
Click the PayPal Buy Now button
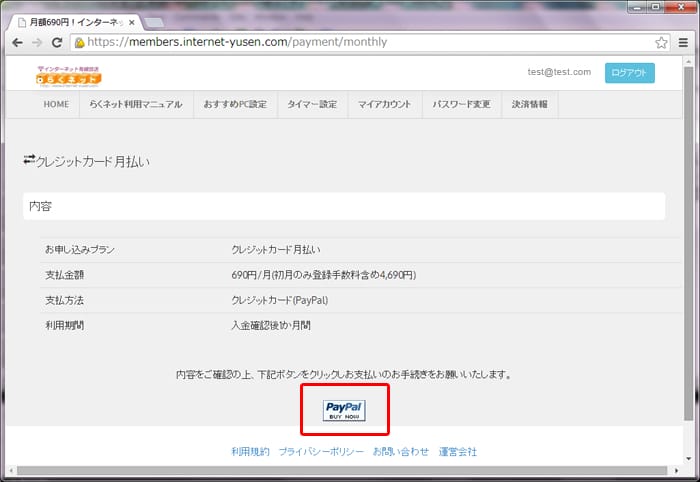pyautogui.click(x=344, y=410)
